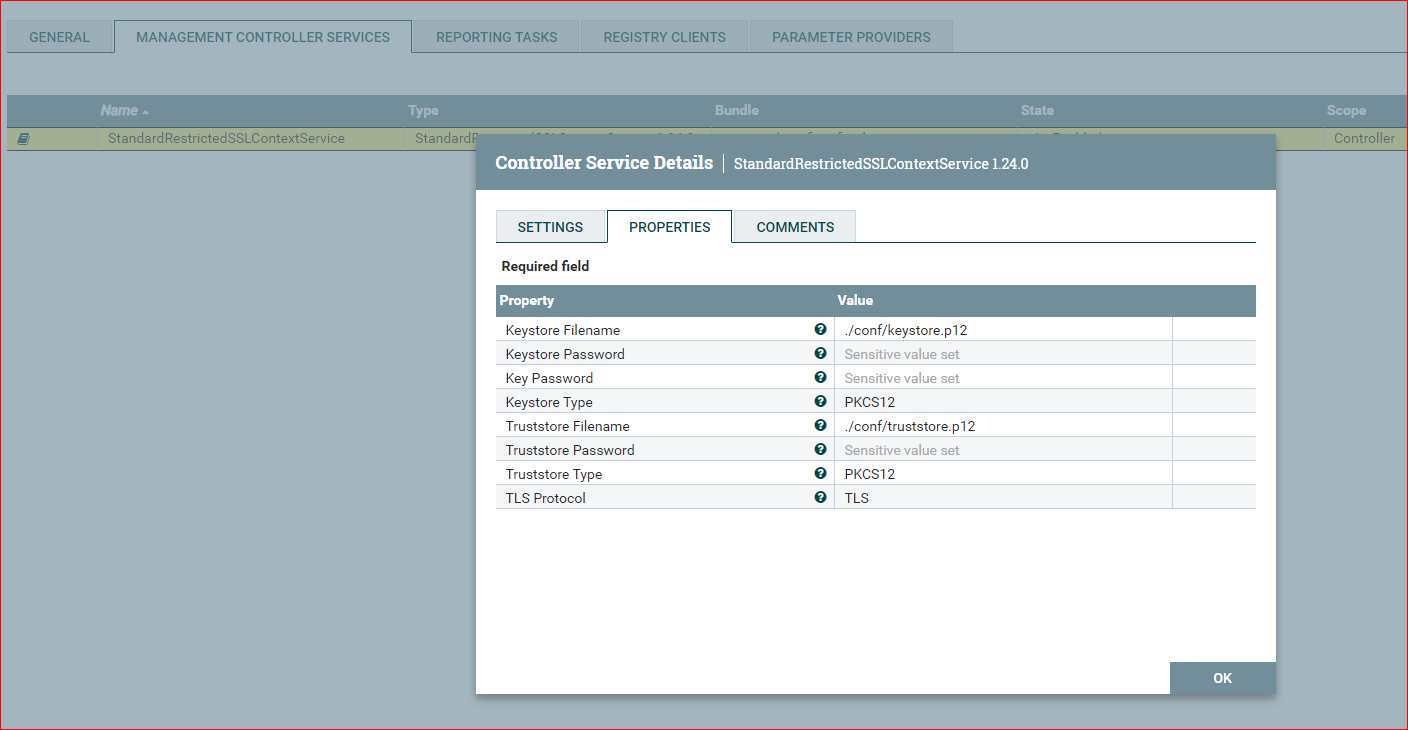The width and height of the screenshot is (1408, 730).
Task: Select the PROPERTIES tab
Action: click(669, 226)
